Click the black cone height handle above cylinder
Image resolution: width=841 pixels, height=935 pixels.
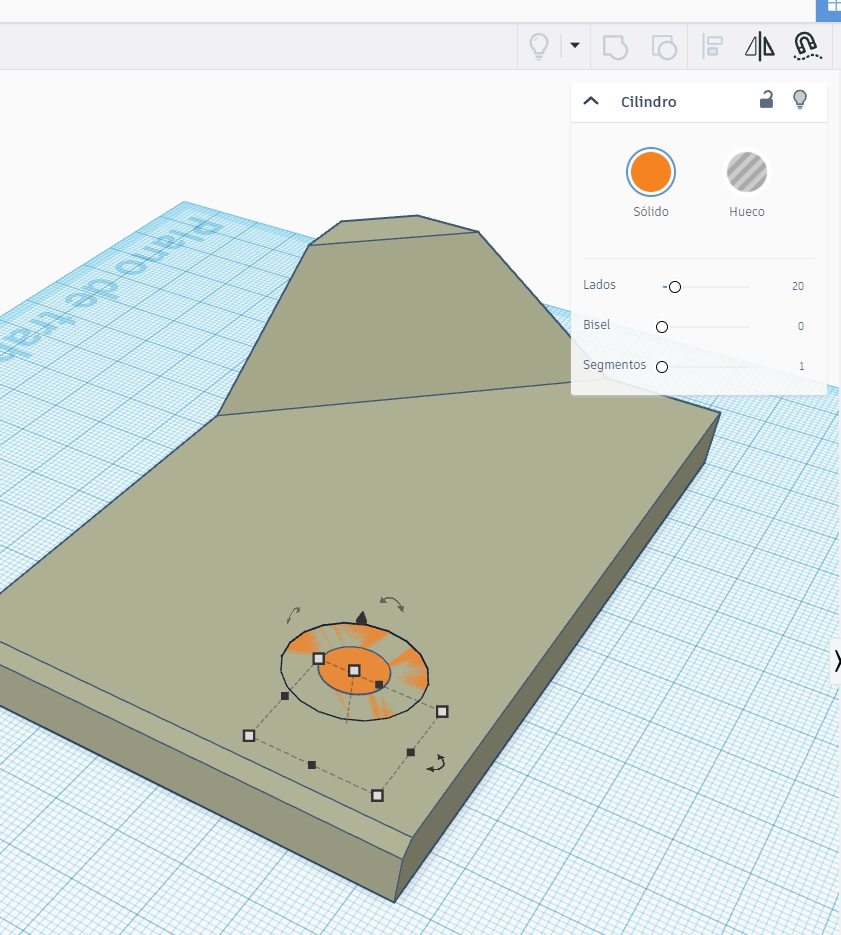pyautogui.click(x=361, y=618)
